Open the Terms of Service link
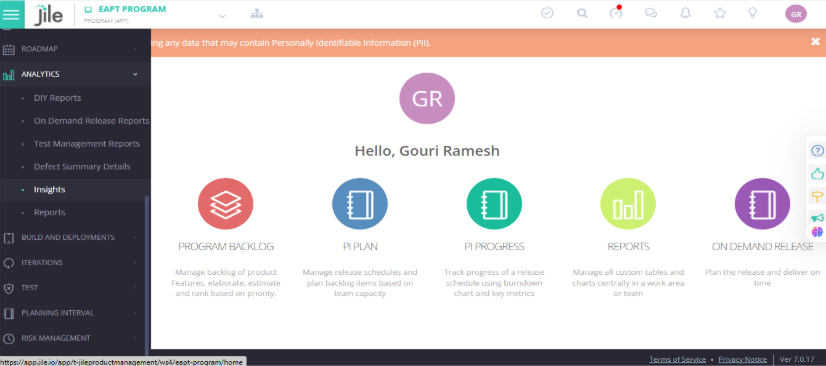 click(x=677, y=359)
